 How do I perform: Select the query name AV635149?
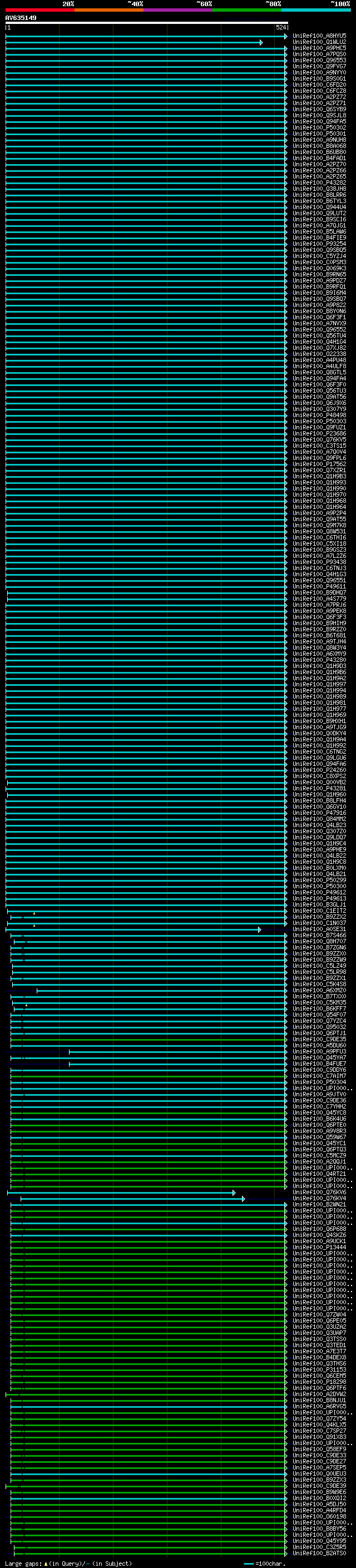[x=21, y=18]
